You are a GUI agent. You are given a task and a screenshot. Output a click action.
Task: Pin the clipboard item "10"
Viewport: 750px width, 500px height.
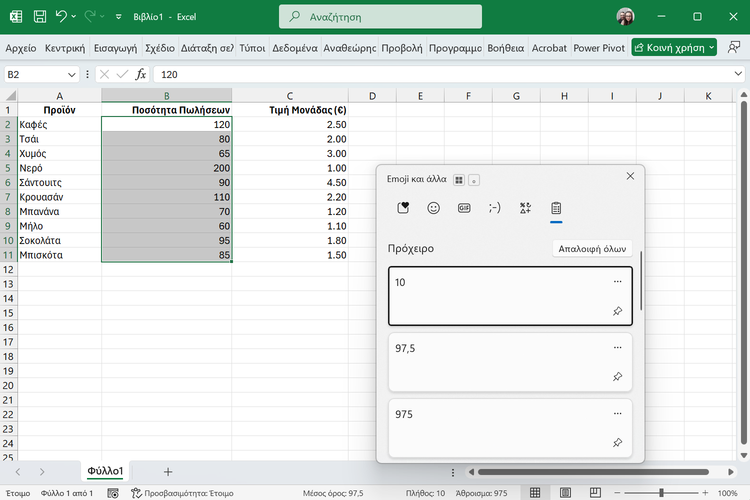click(617, 311)
